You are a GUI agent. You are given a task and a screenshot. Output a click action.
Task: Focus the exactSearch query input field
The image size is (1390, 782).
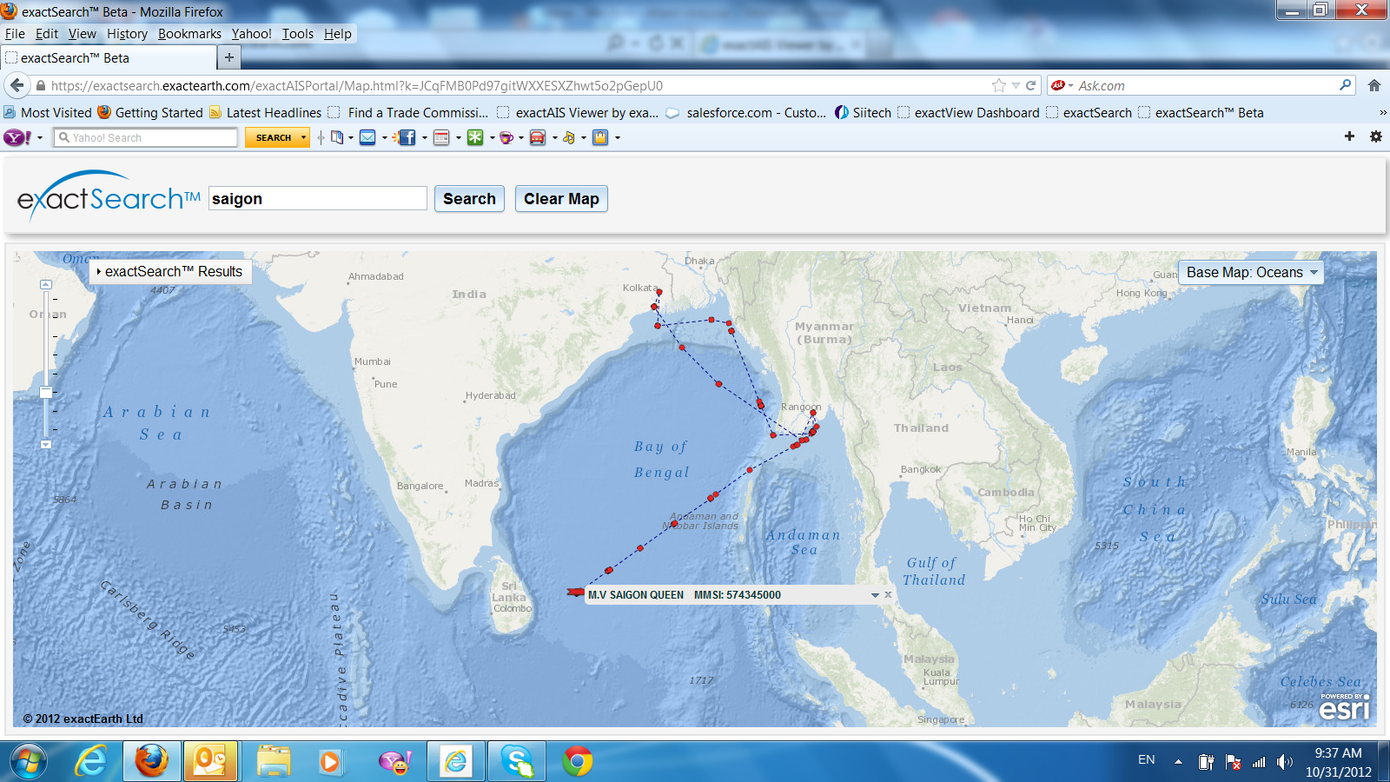coord(317,199)
